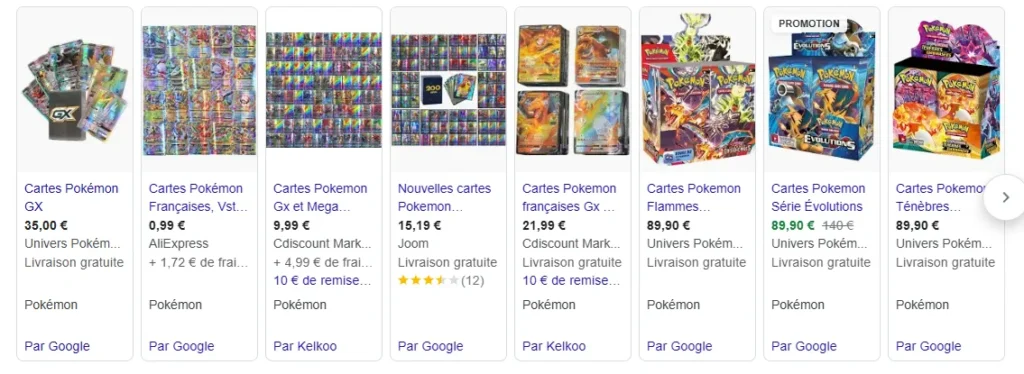This screenshot has width=1024, height=374.
Task: Open Cartes Pokemon Flammes title link
Action: (694, 197)
